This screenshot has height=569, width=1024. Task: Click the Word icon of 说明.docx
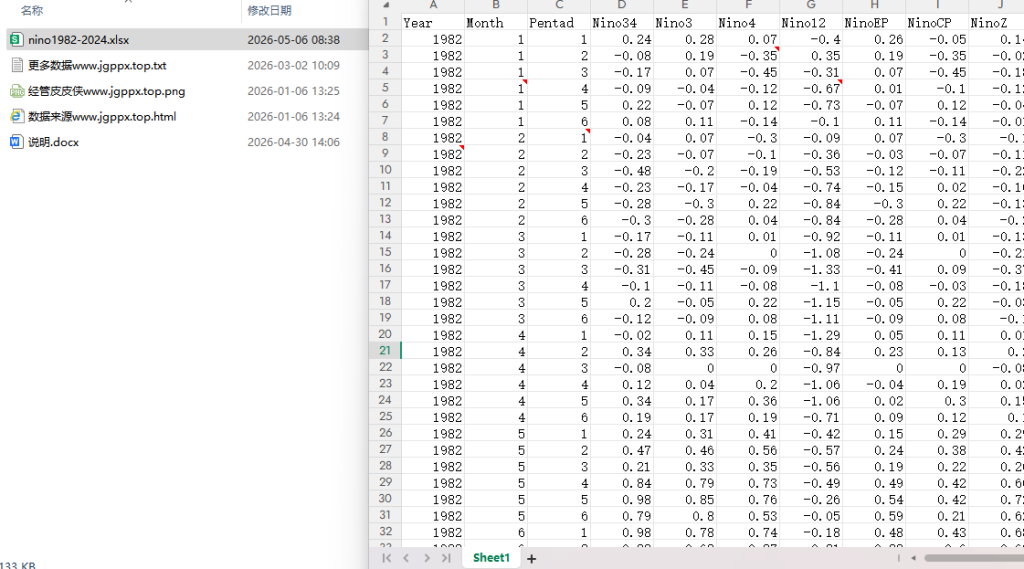[x=16, y=142]
